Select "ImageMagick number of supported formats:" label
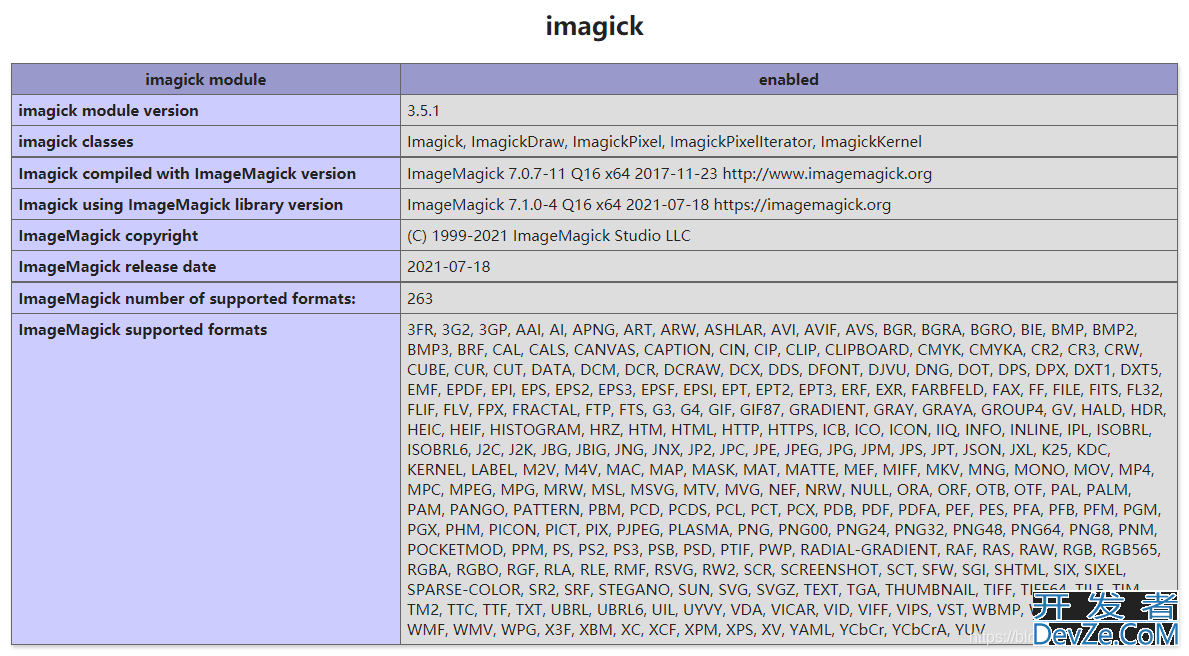Image resolution: width=1189 pixels, height=656 pixels. (x=187, y=299)
